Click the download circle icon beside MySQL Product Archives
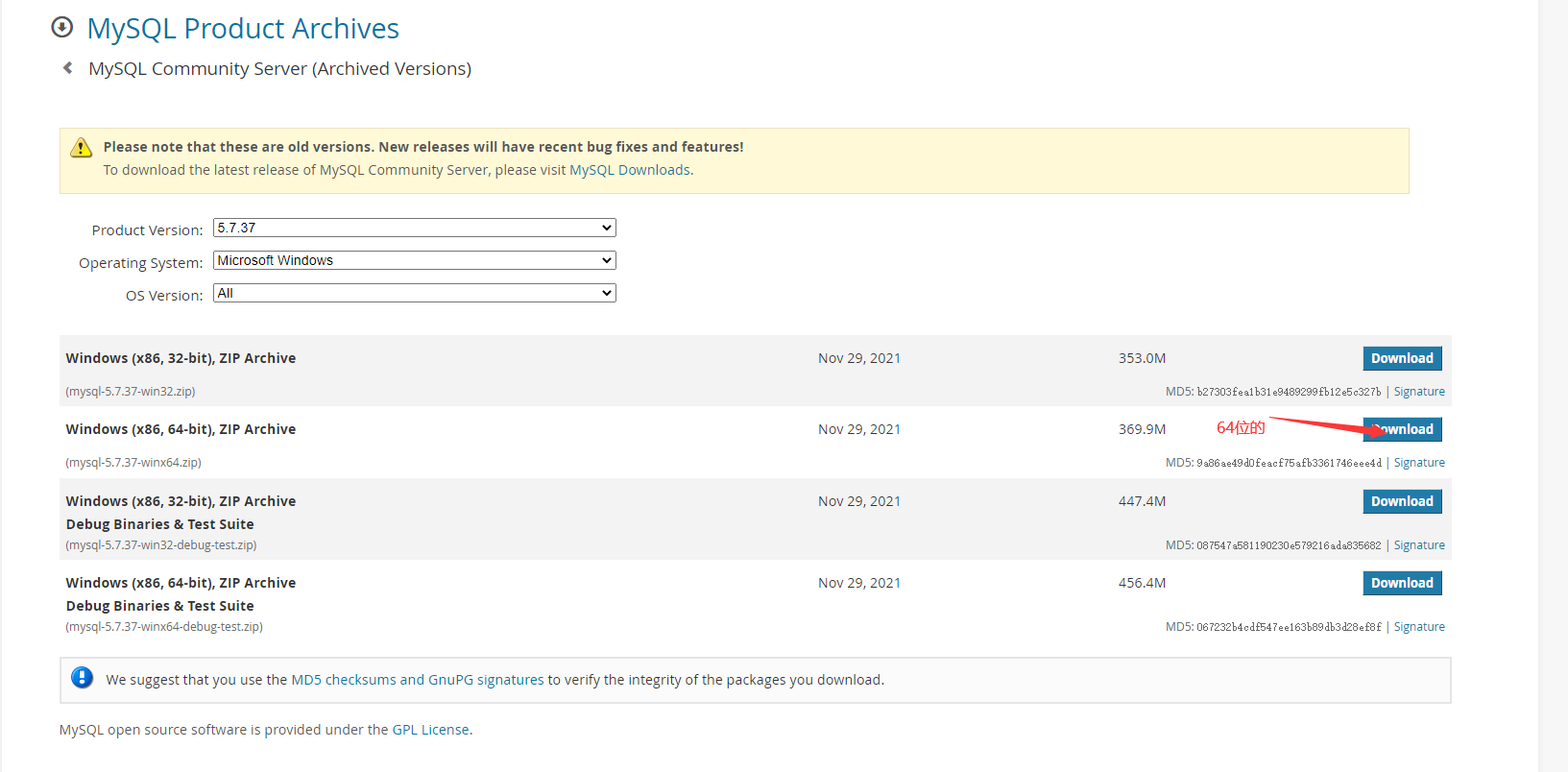The height and width of the screenshot is (772, 1568). tap(62, 27)
